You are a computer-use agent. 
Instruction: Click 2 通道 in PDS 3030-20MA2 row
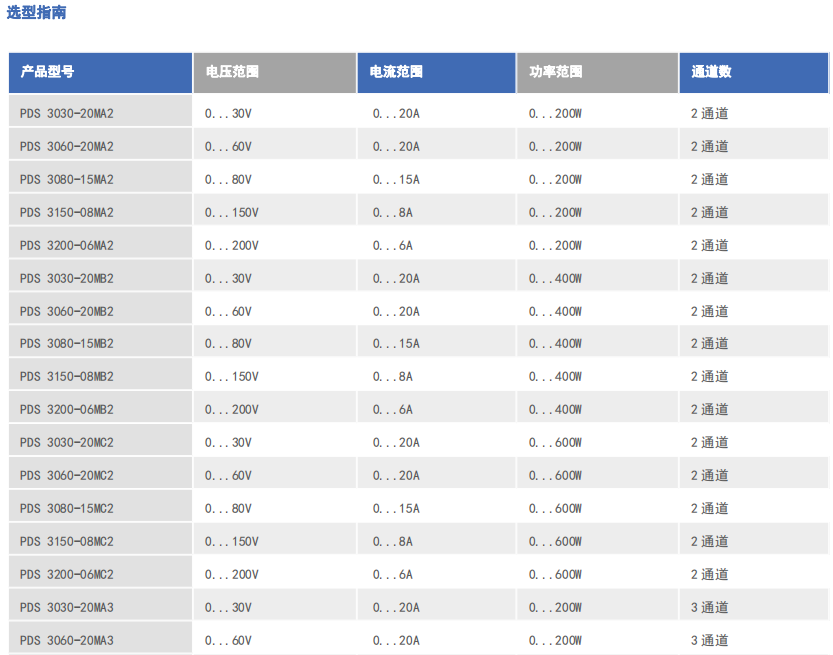710,114
